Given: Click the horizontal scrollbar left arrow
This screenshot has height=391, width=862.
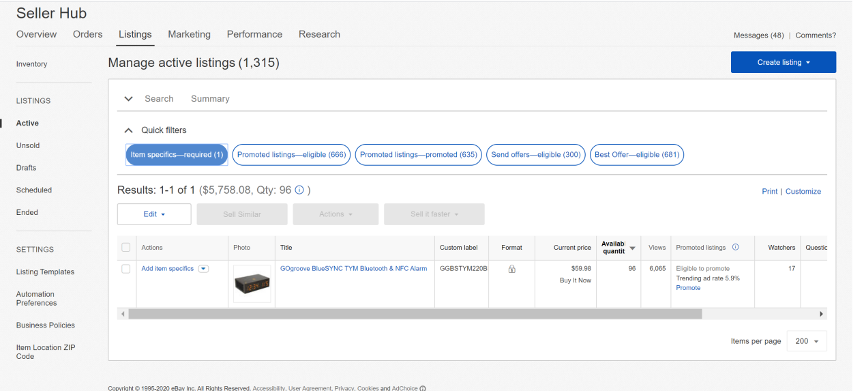Looking at the screenshot, I should pos(123,314).
